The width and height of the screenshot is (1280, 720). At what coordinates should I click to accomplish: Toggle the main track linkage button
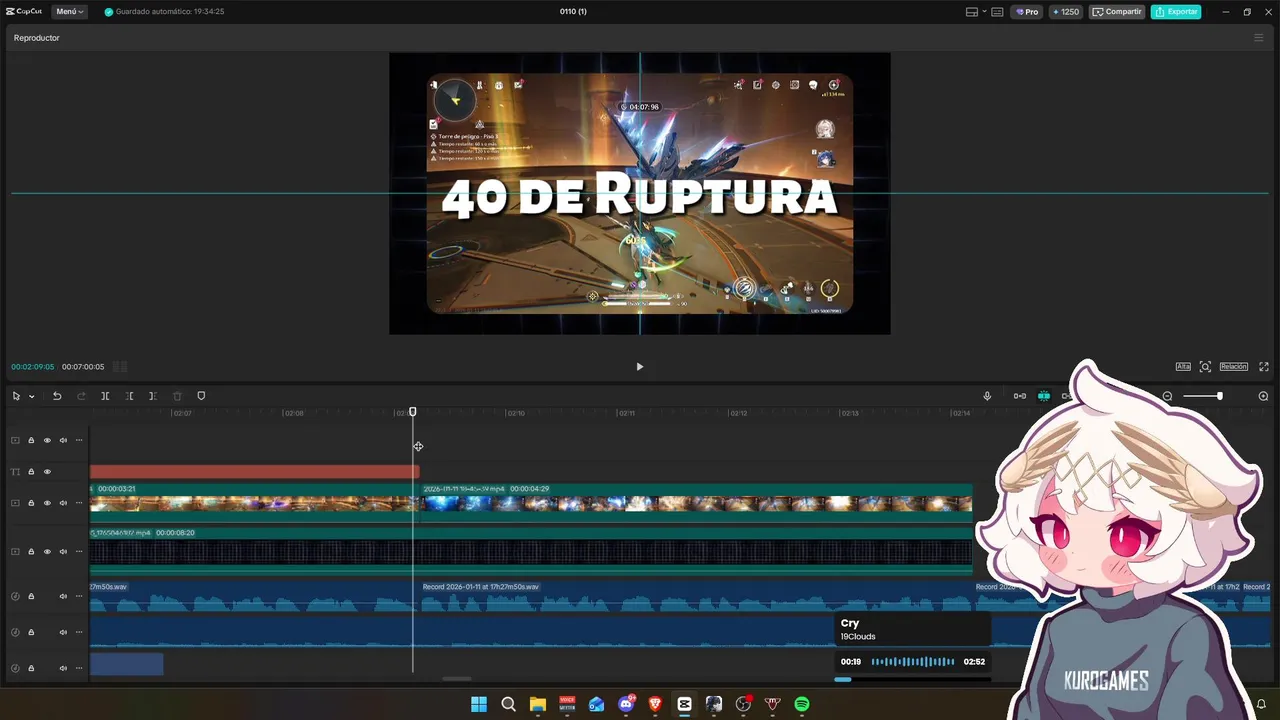pos(1020,396)
